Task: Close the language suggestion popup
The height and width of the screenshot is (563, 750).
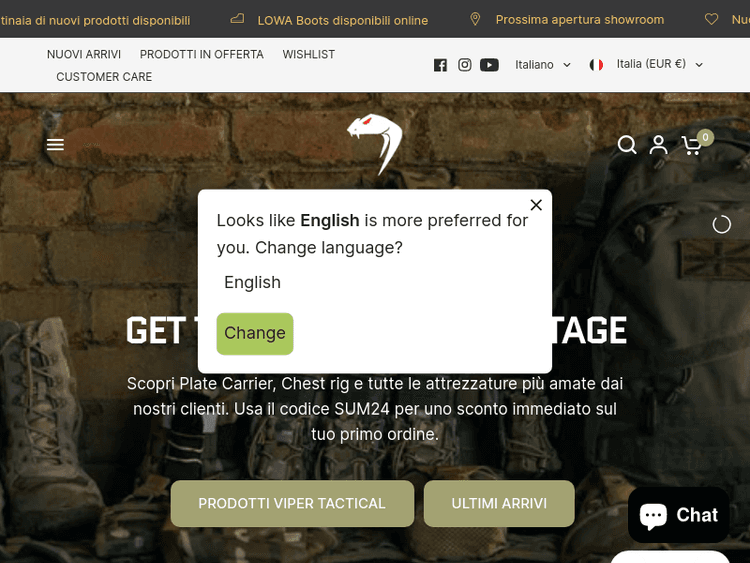Action: [536, 205]
